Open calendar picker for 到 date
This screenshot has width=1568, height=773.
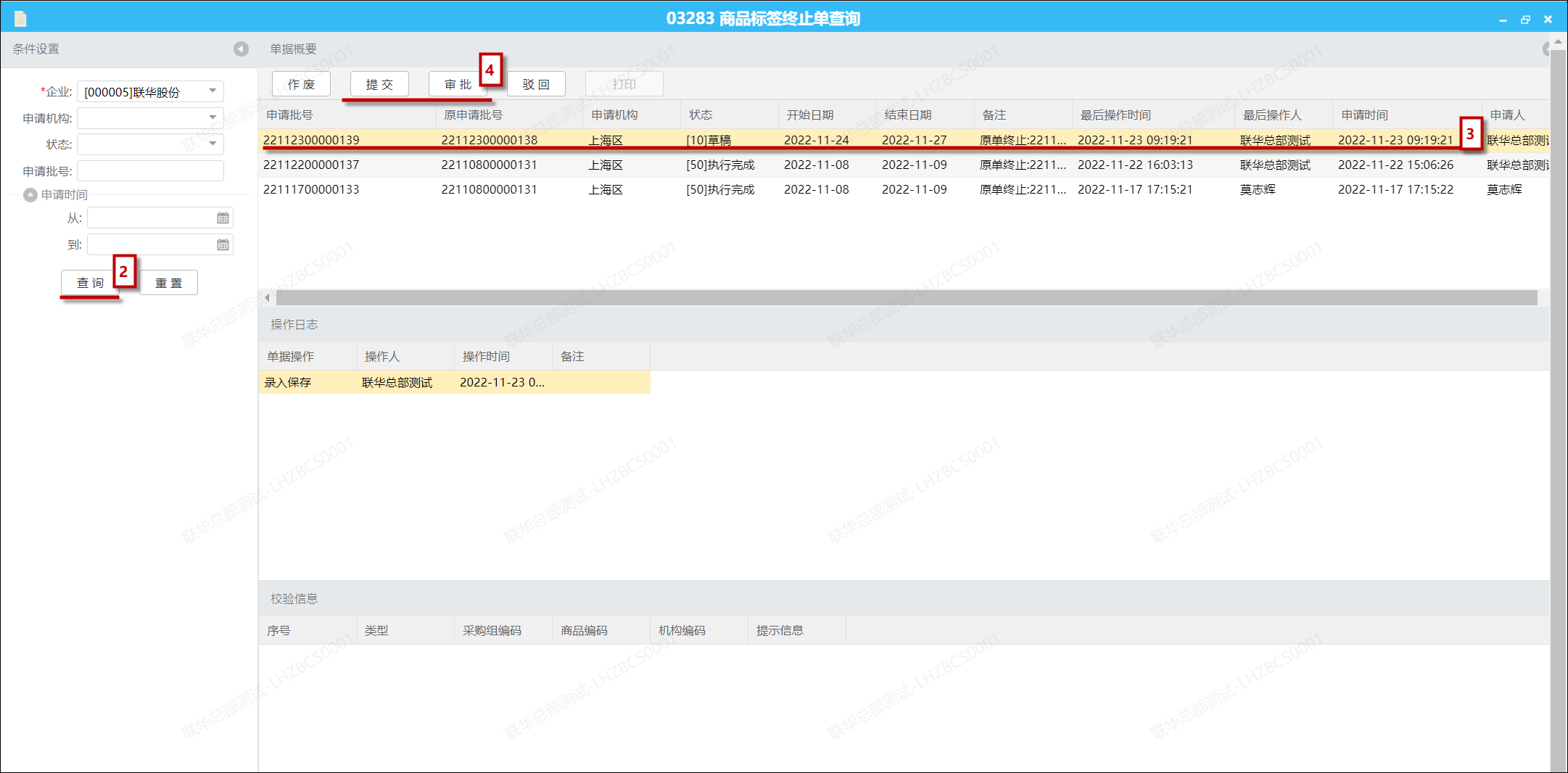pyautogui.click(x=223, y=245)
